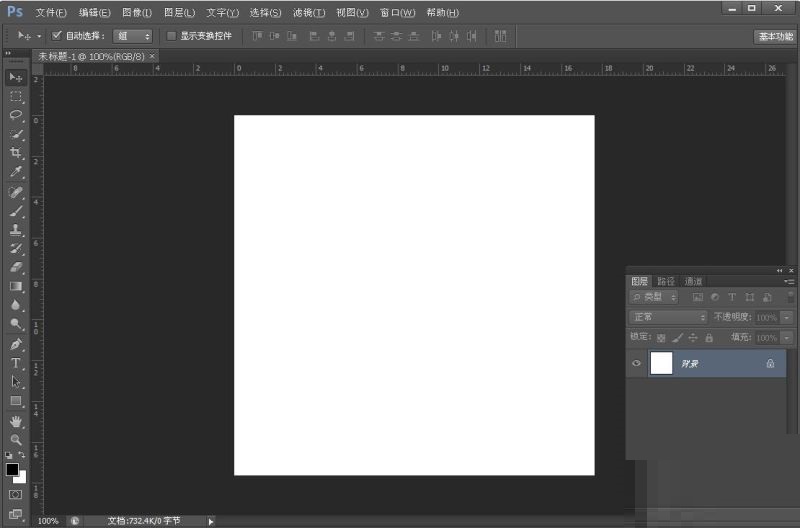
Task: Filter layers by type layers (T icon)
Action: 732,297
